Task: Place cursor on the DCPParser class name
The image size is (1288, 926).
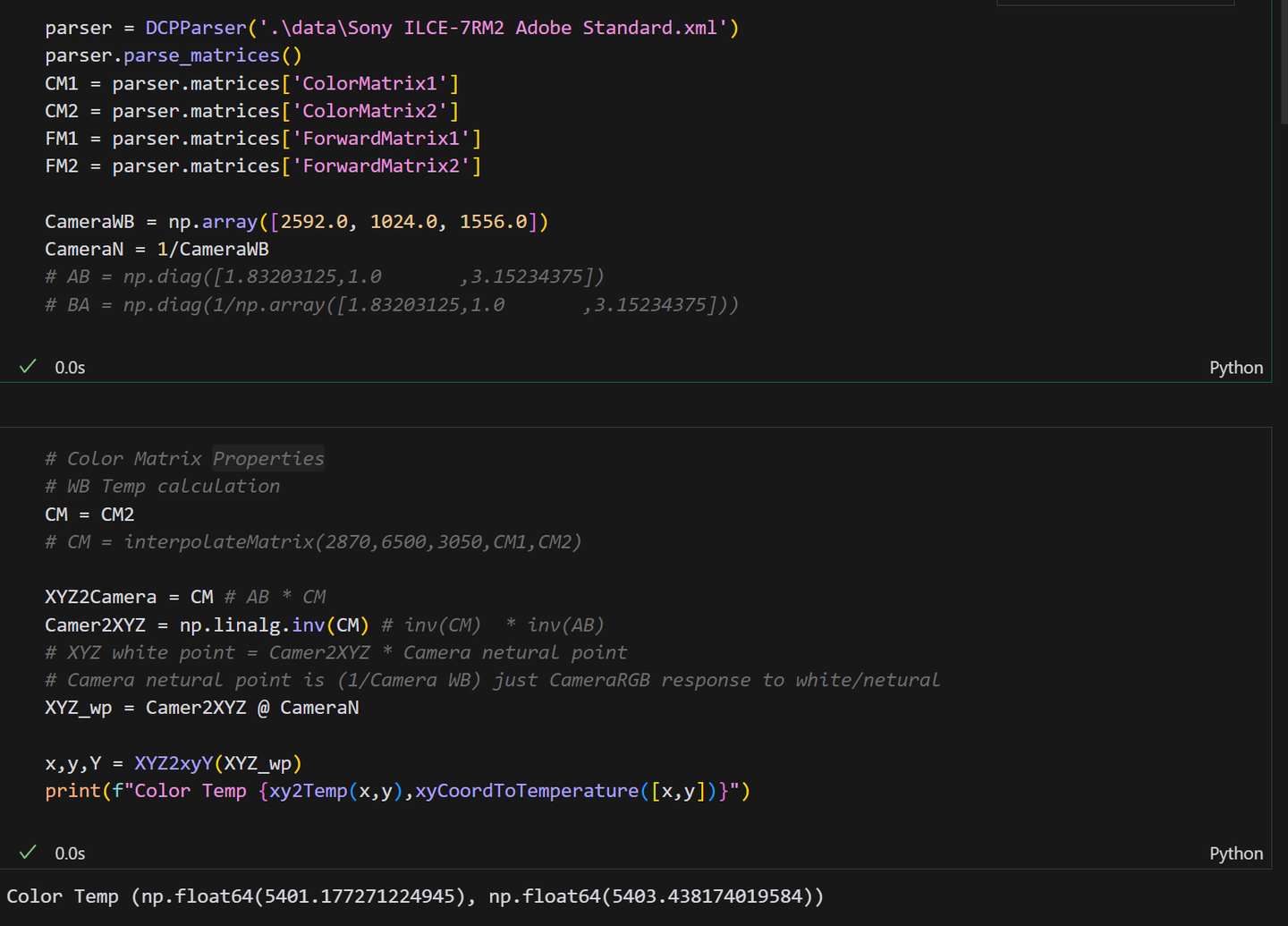Action: pyautogui.click(x=195, y=28)
